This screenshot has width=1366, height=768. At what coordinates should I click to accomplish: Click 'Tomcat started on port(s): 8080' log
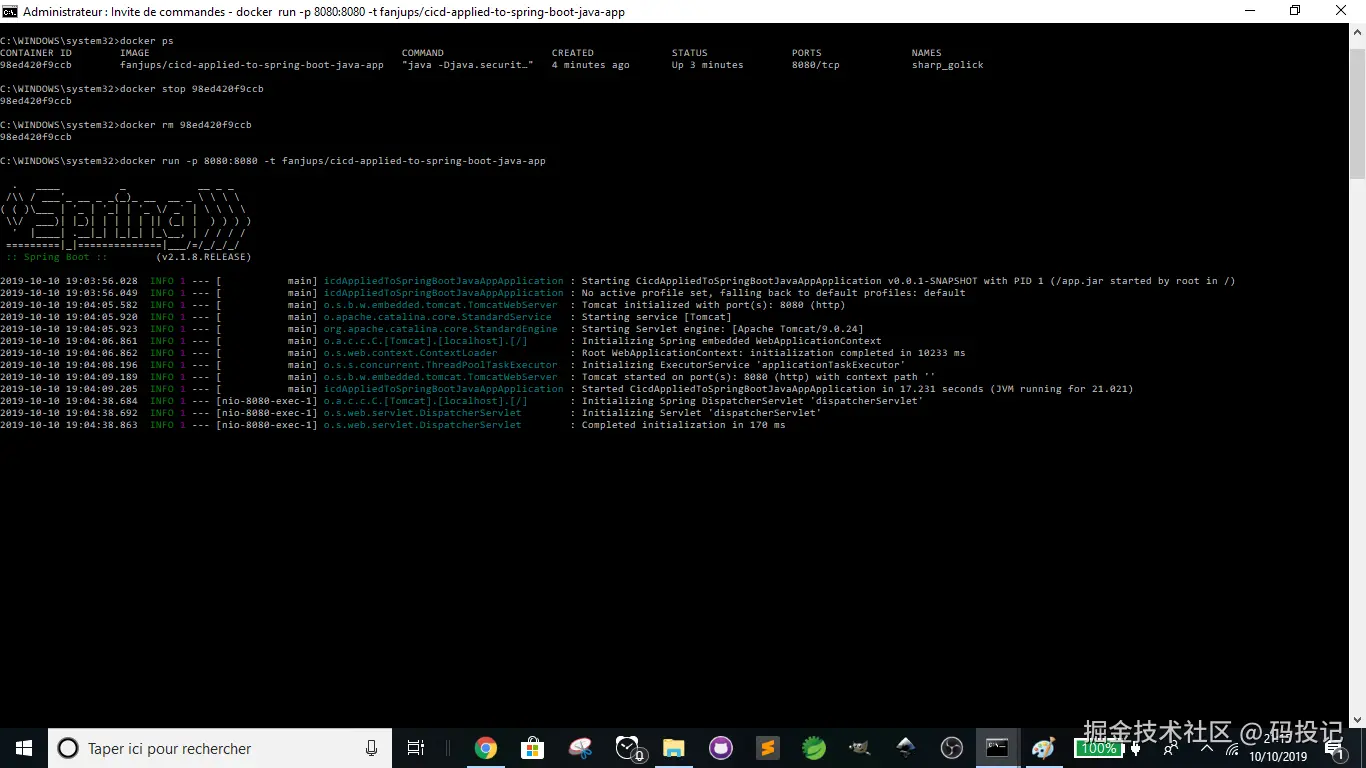(x=759, y=377)
